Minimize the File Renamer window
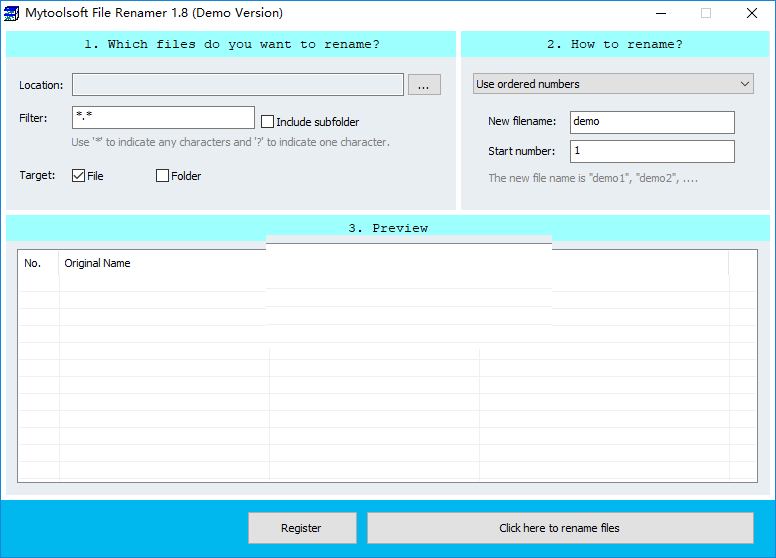776x558 pixels. click(661, 13)
